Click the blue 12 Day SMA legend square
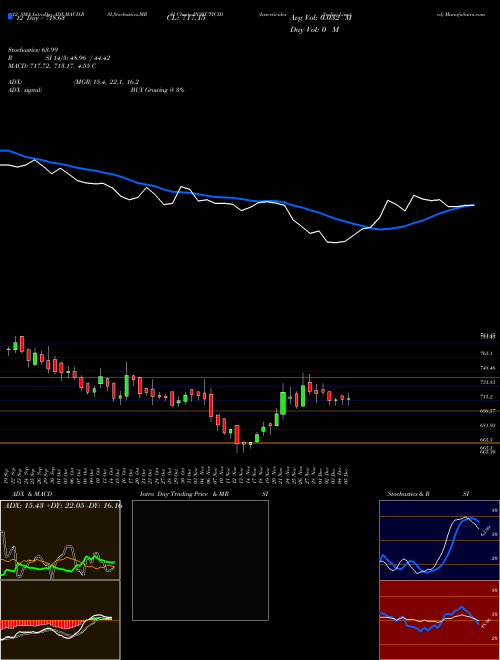Viewport: 500px width, 660px height. point(10,17)
